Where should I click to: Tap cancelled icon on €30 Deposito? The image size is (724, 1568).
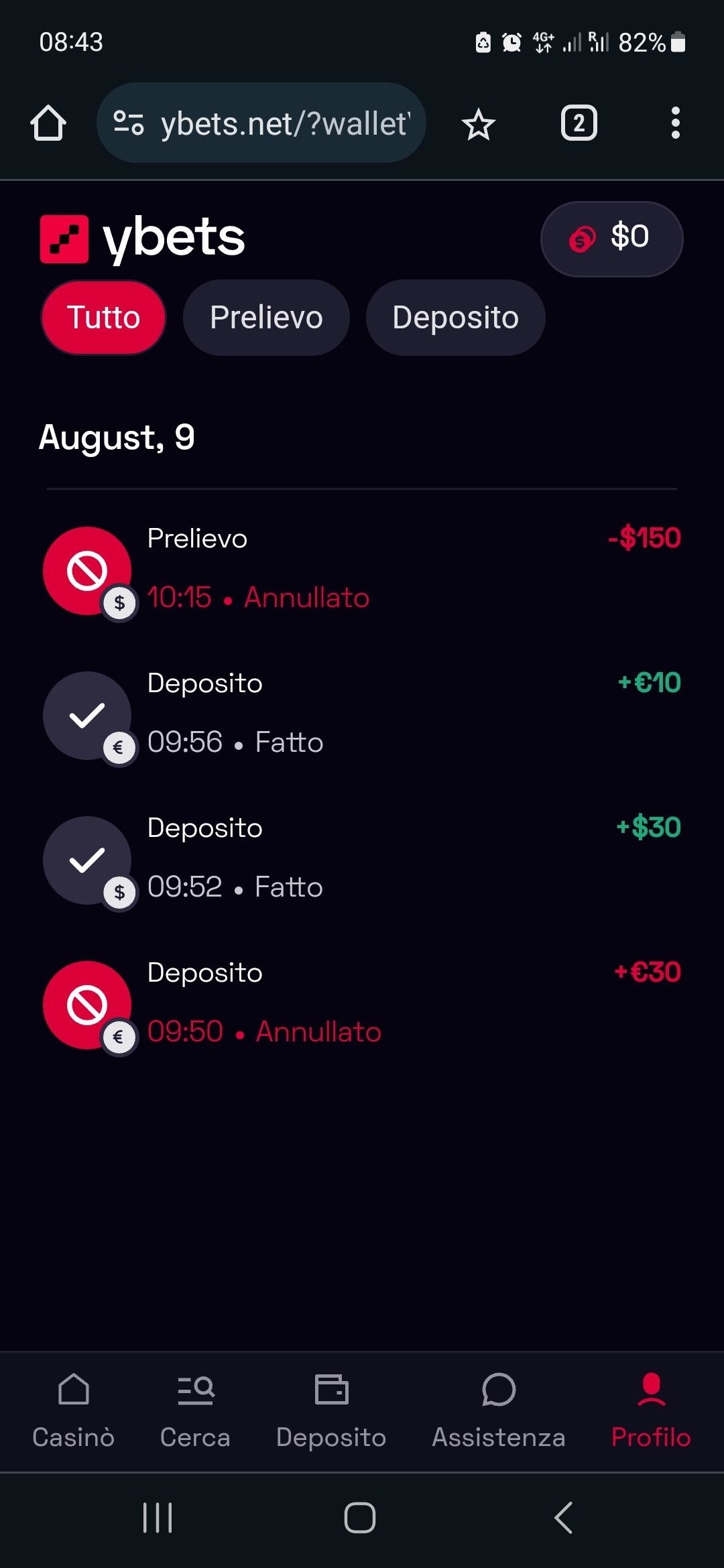point(87,1005)
